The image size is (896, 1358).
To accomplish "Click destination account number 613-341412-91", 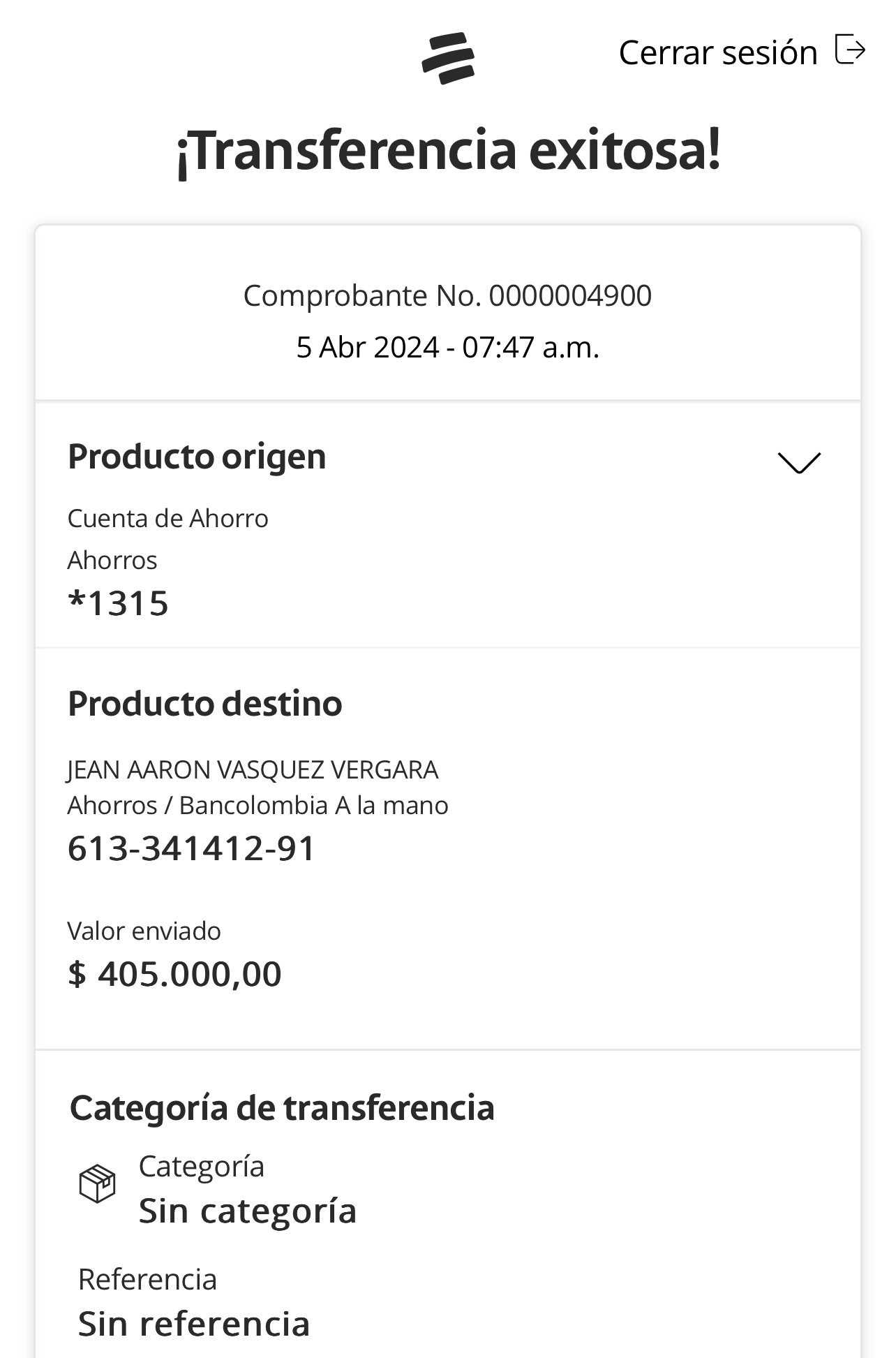I will pos(191,849).
